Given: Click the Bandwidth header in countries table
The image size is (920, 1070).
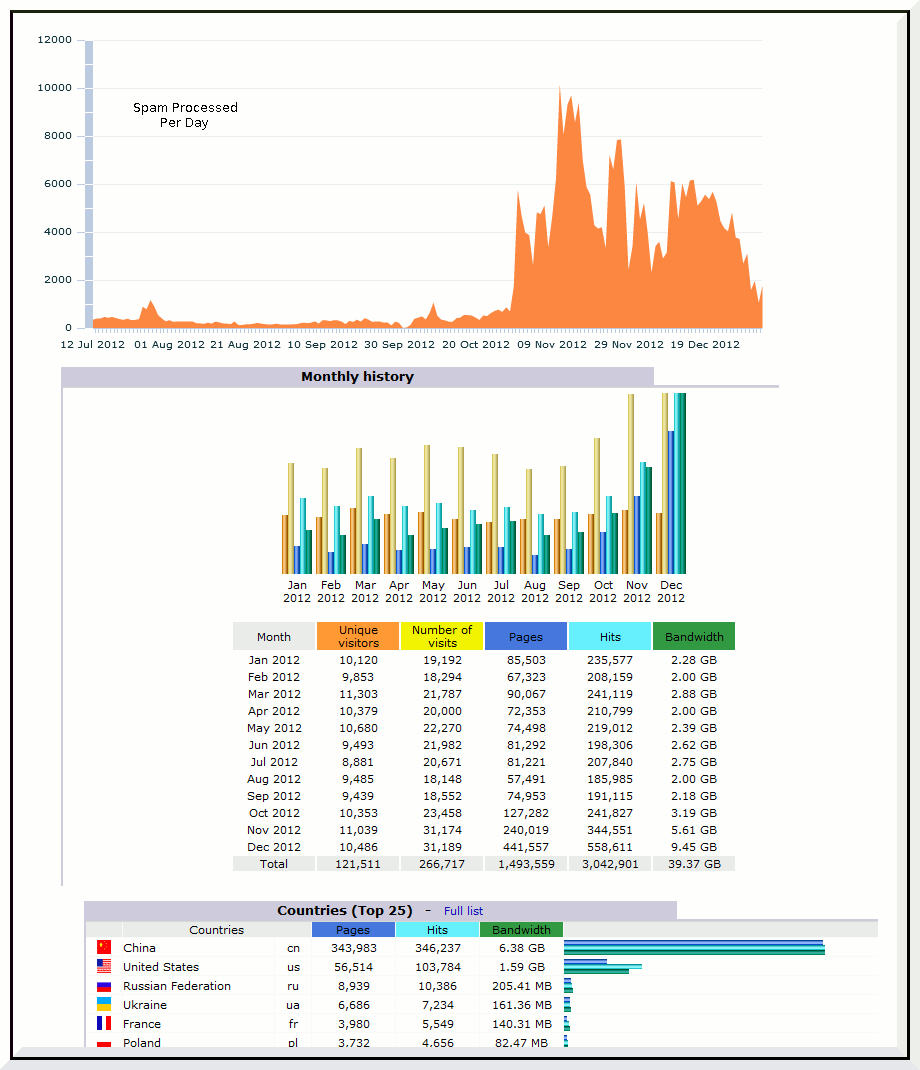Looking at the screenshot, I should point(521,929).
